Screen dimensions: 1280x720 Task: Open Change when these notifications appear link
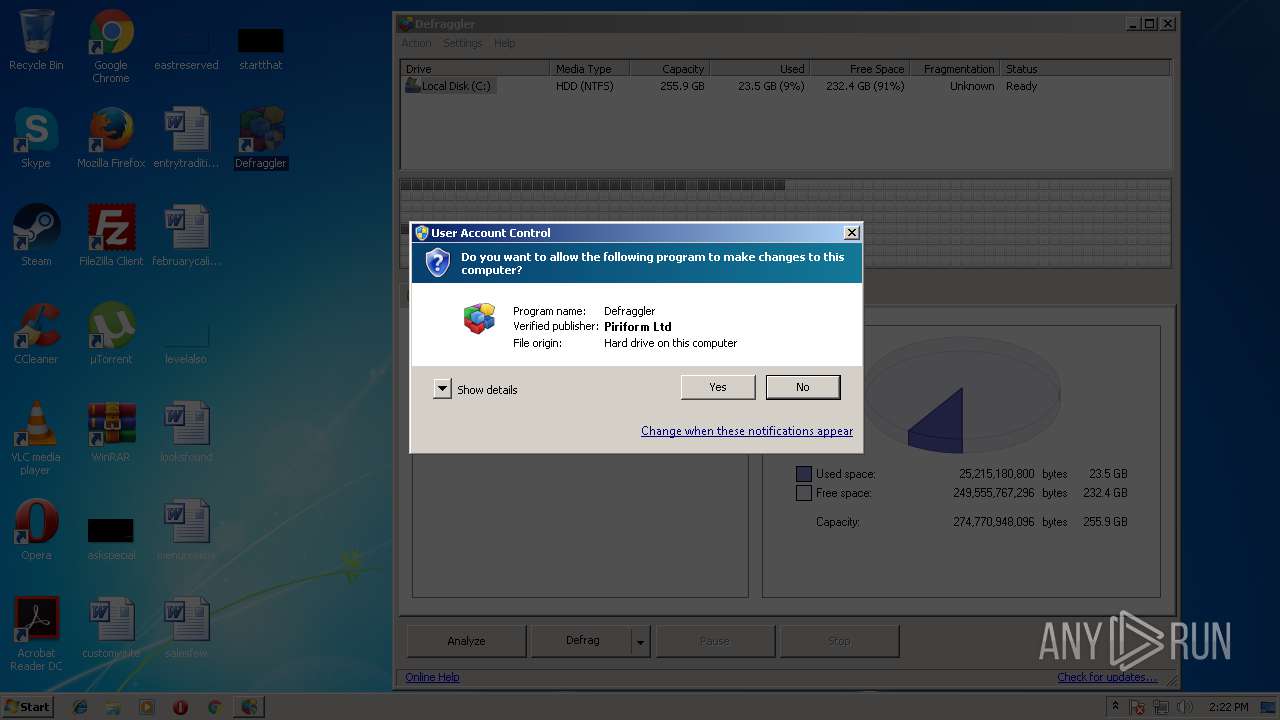(747, 431)
